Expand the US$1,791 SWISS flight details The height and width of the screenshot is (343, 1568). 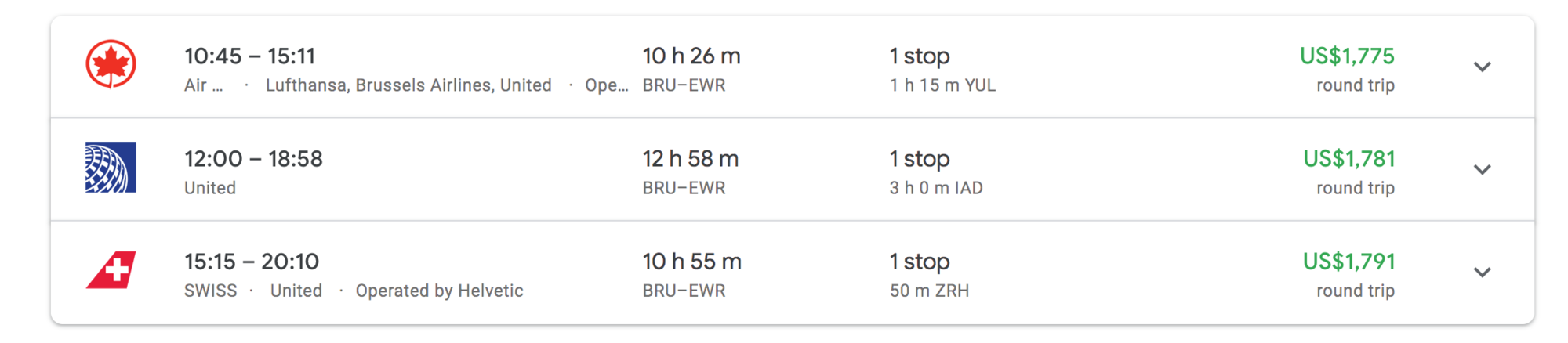click(1481, 272)
